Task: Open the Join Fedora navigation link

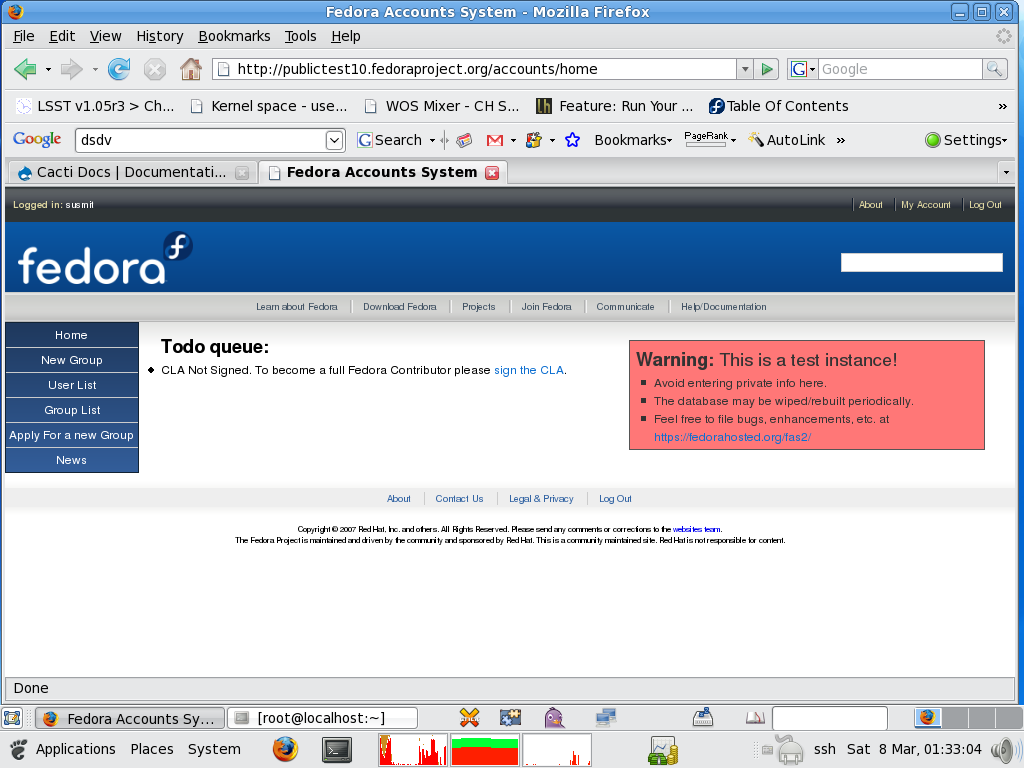Action: [546, 307]
